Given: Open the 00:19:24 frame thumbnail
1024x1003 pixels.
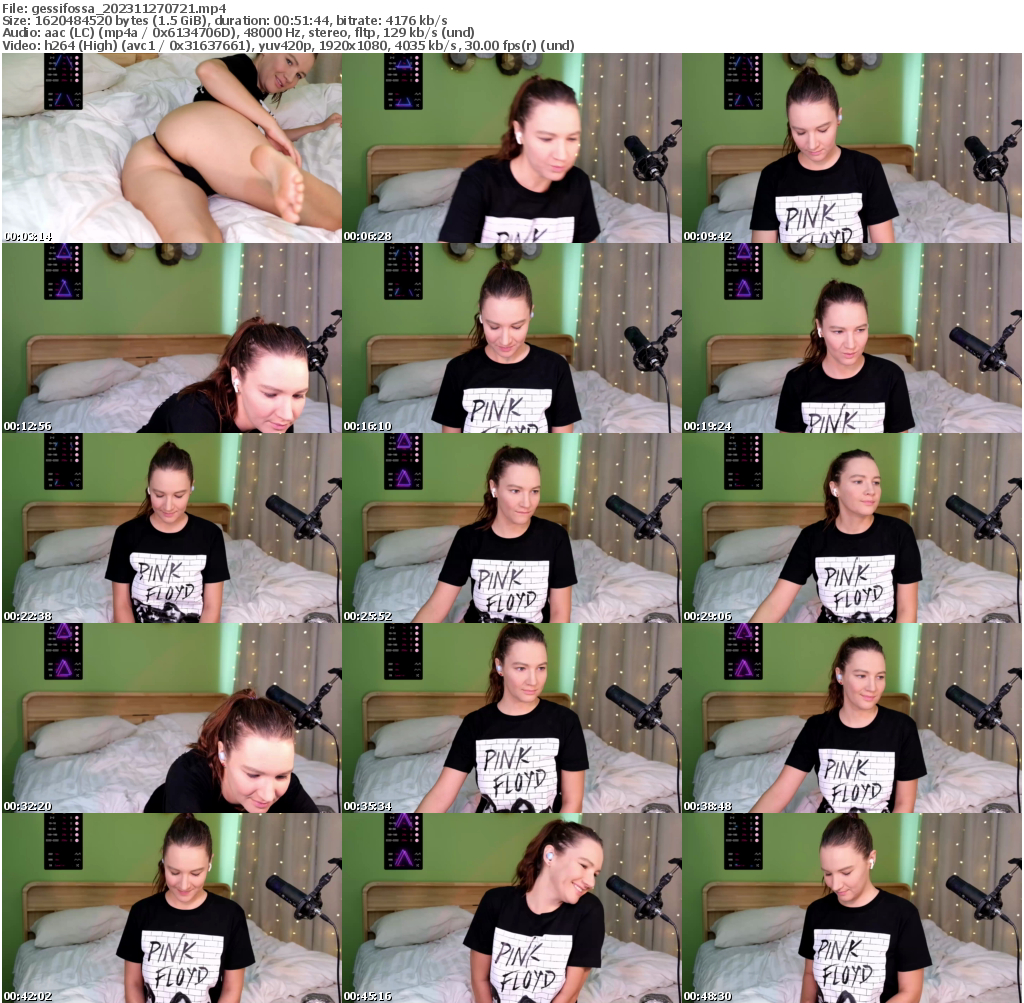Looking at the screenshot, I should point(852,337).
